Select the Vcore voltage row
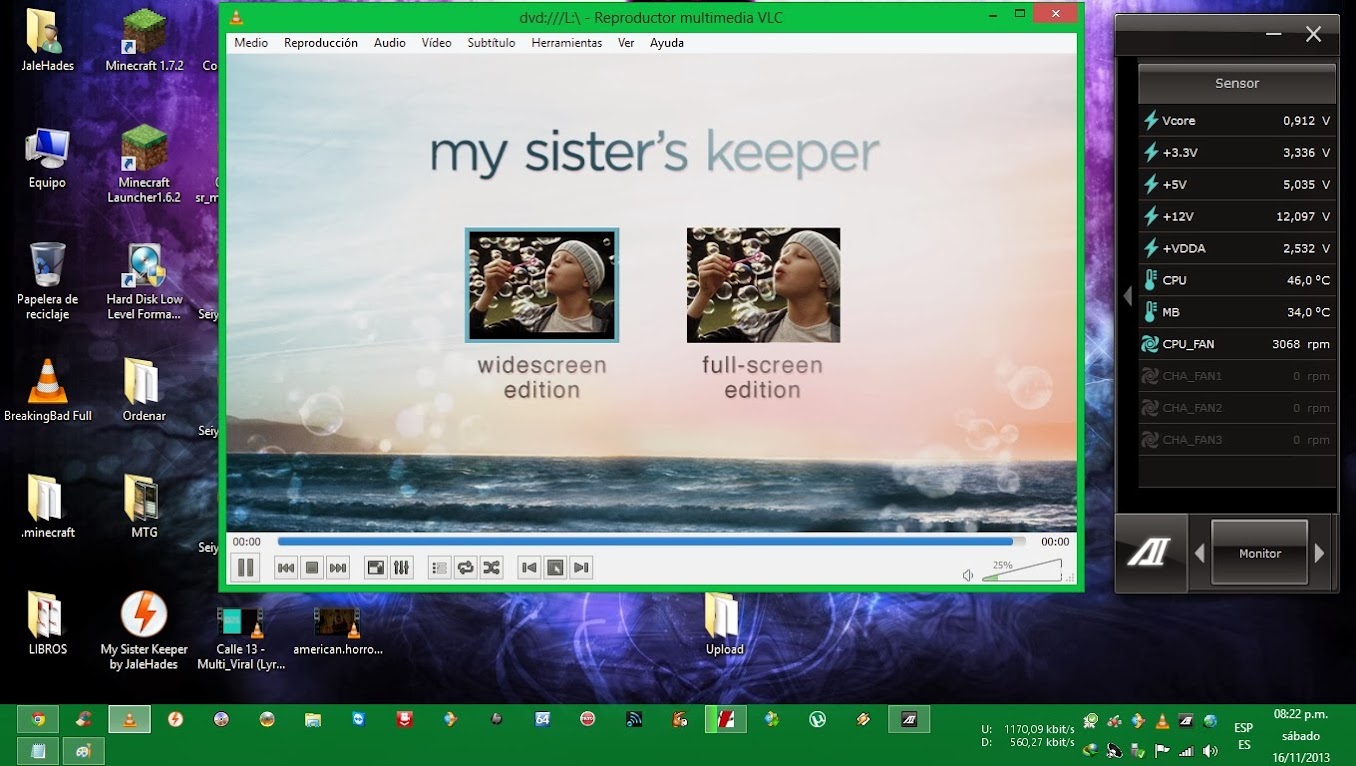1356x766 pixels. click(x=1237, y=120)
